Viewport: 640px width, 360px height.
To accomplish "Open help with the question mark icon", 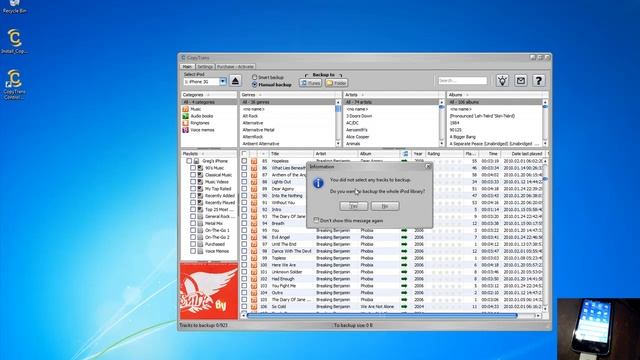I will point(538,80).
